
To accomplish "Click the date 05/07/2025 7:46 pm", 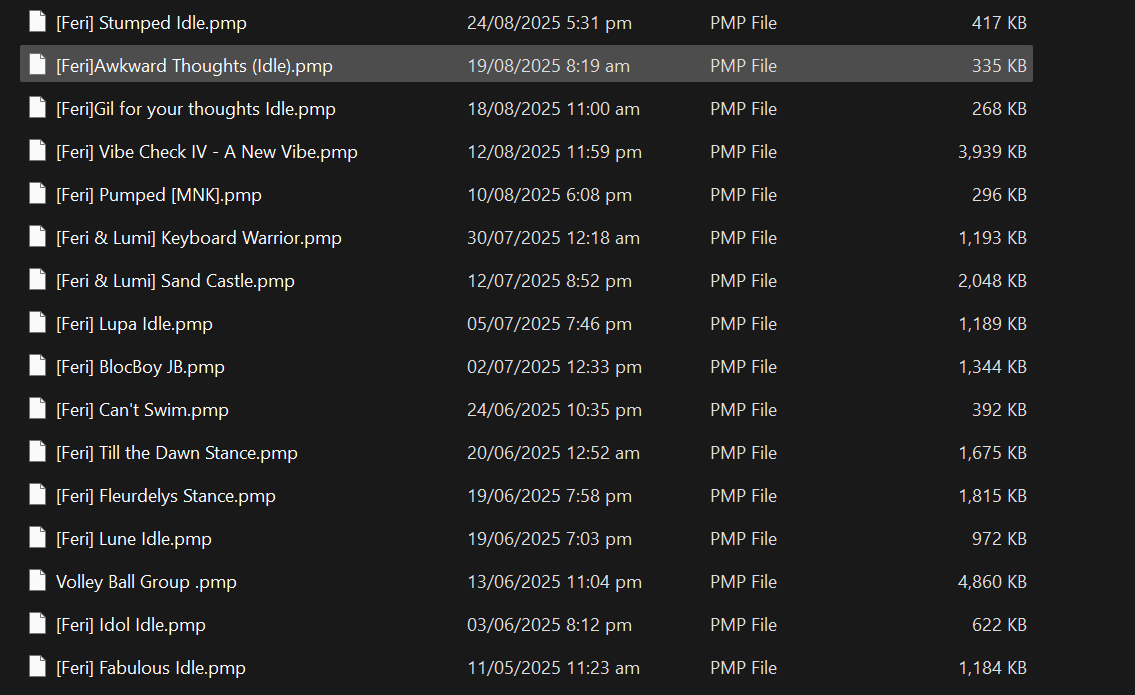I will (549, 324).
